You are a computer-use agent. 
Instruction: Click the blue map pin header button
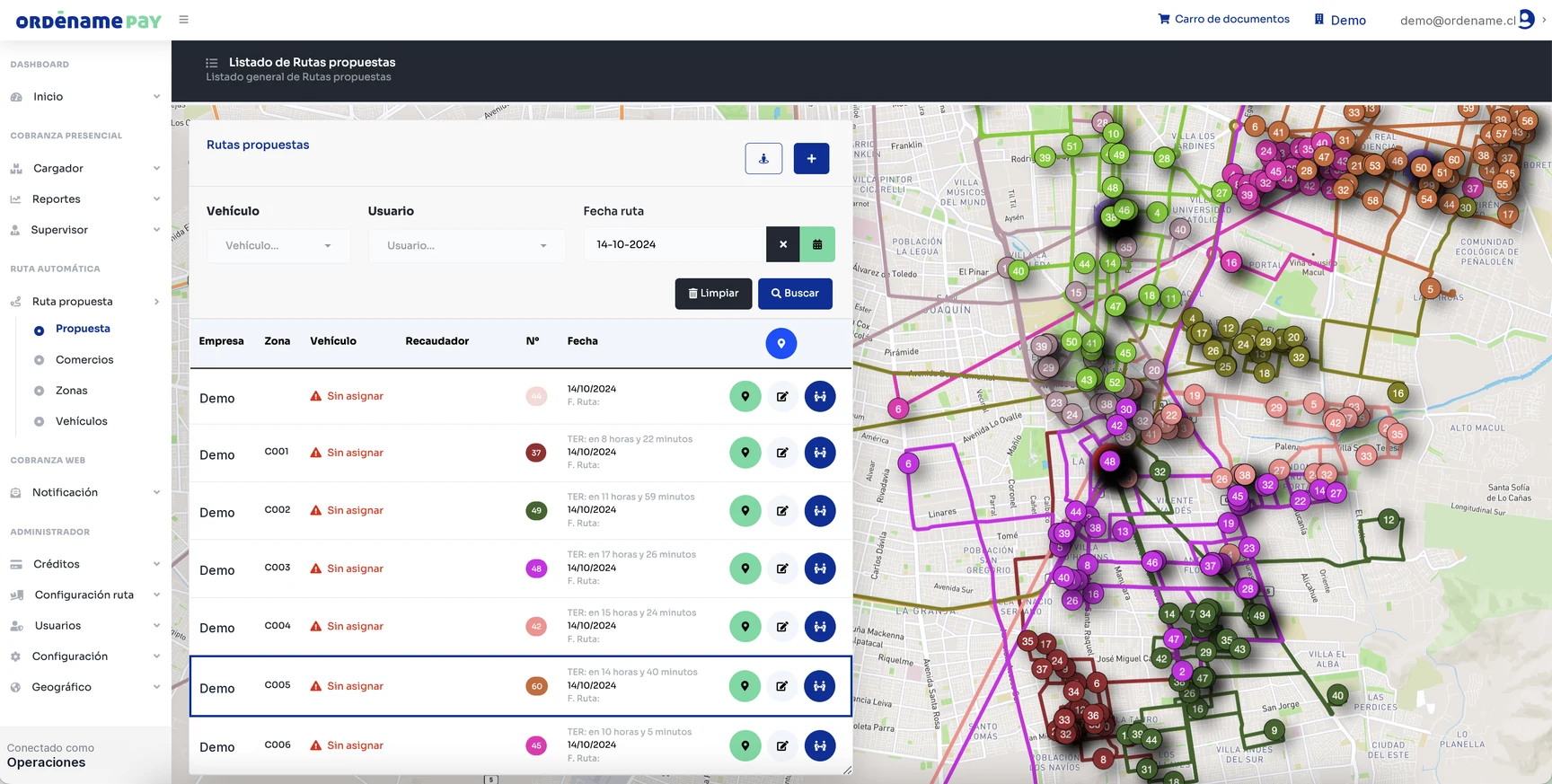pos(781,343)
